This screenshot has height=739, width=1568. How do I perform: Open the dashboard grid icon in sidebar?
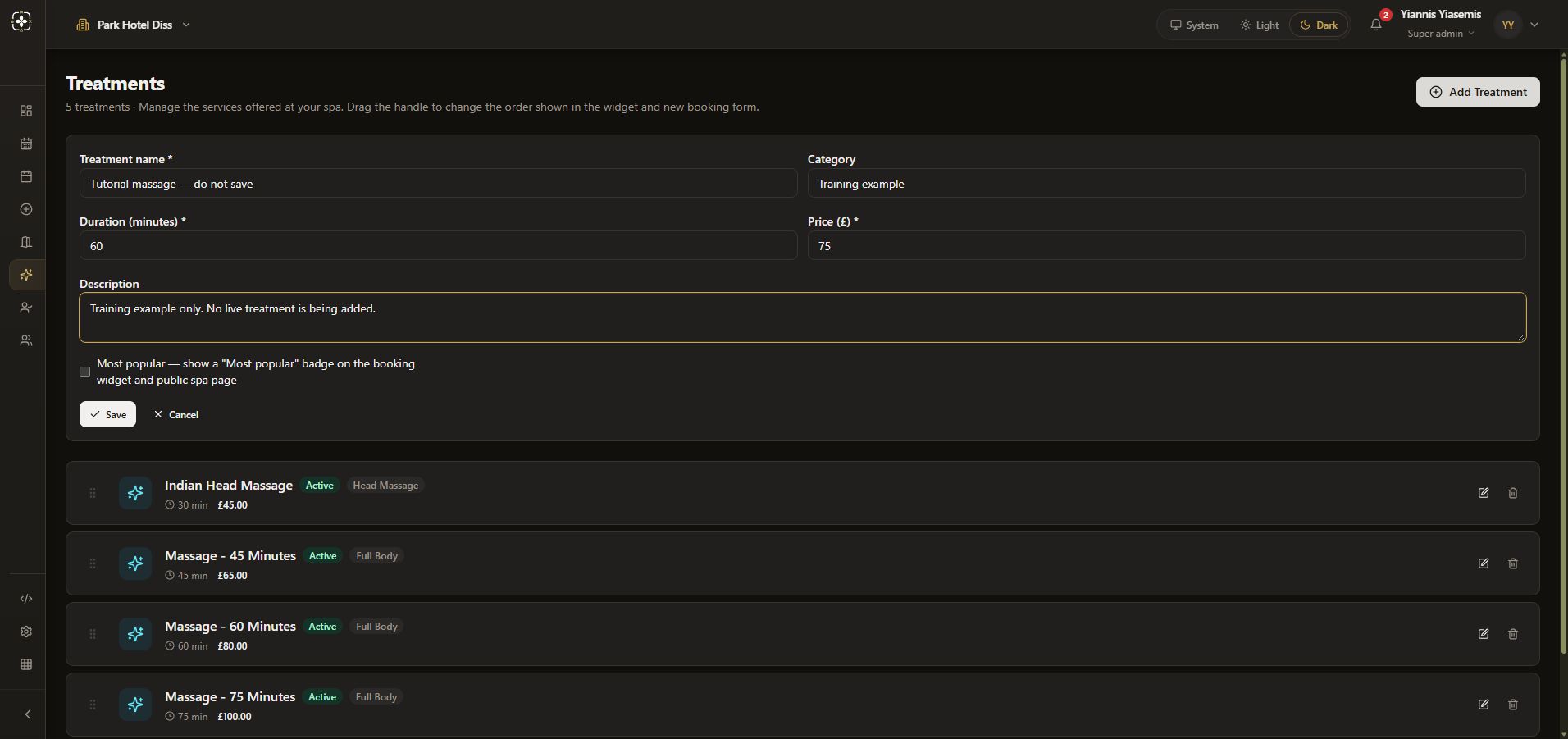pyautogui.click(x=26, y=111)
